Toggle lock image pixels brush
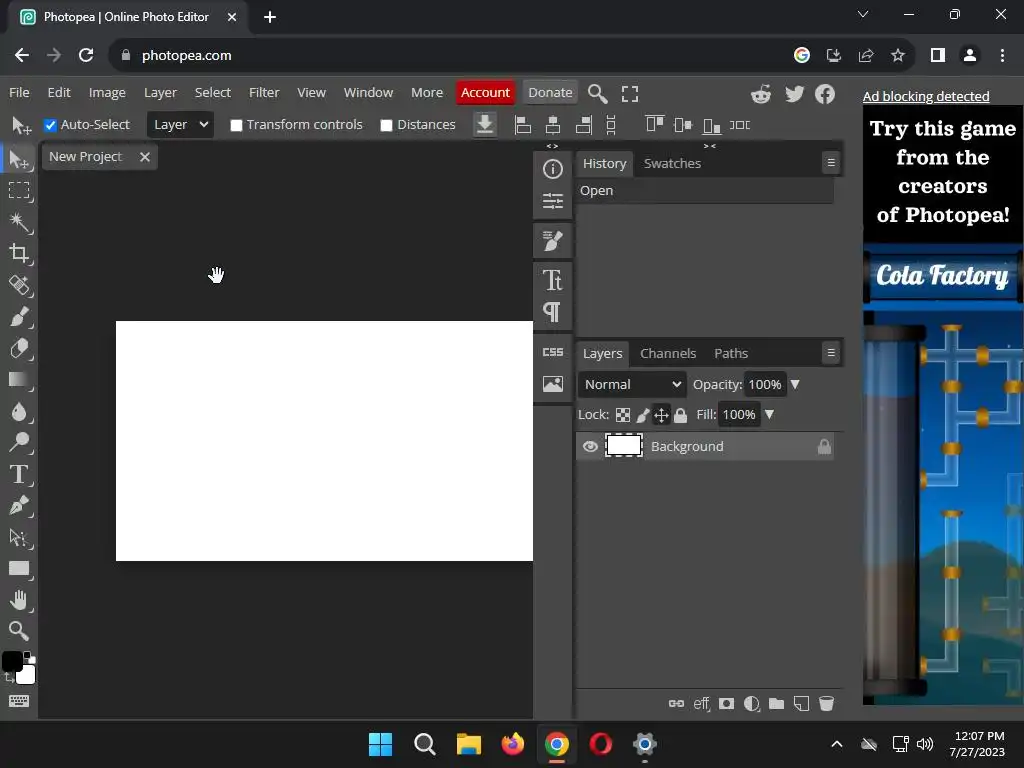 point(643,415)
